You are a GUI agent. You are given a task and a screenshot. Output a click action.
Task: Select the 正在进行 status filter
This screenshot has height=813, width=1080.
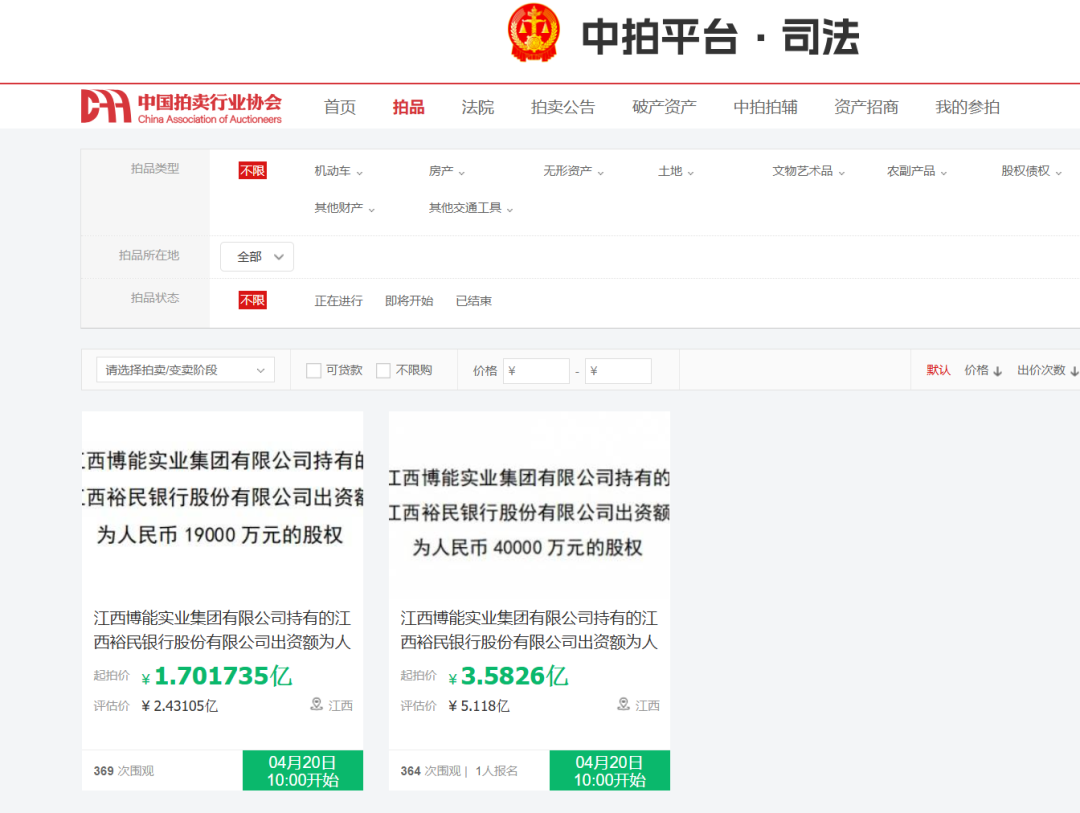340,300
